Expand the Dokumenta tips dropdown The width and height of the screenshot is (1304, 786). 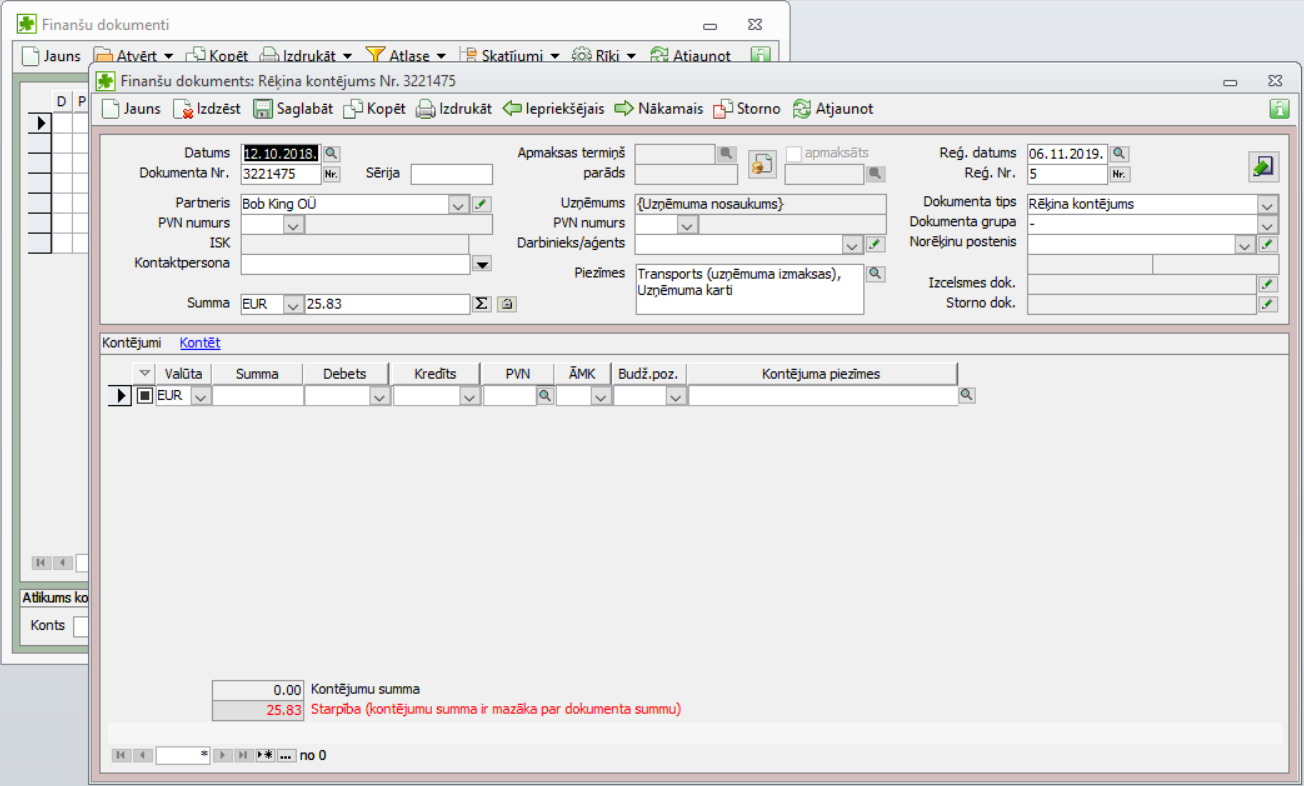coord(1267,204)
